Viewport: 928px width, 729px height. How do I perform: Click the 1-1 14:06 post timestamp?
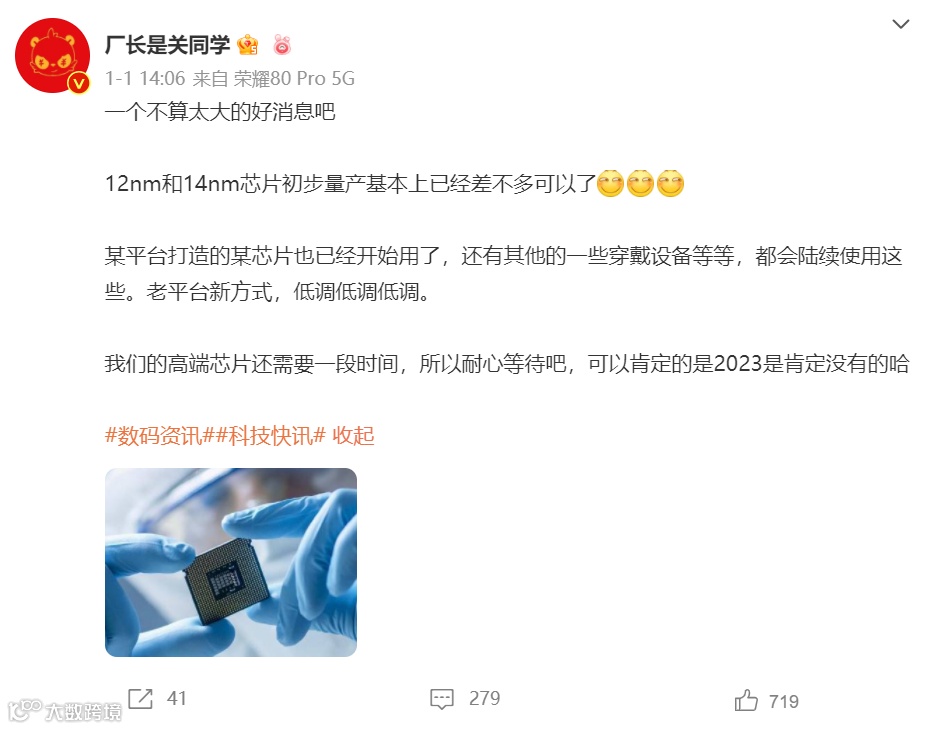point(145,78)
